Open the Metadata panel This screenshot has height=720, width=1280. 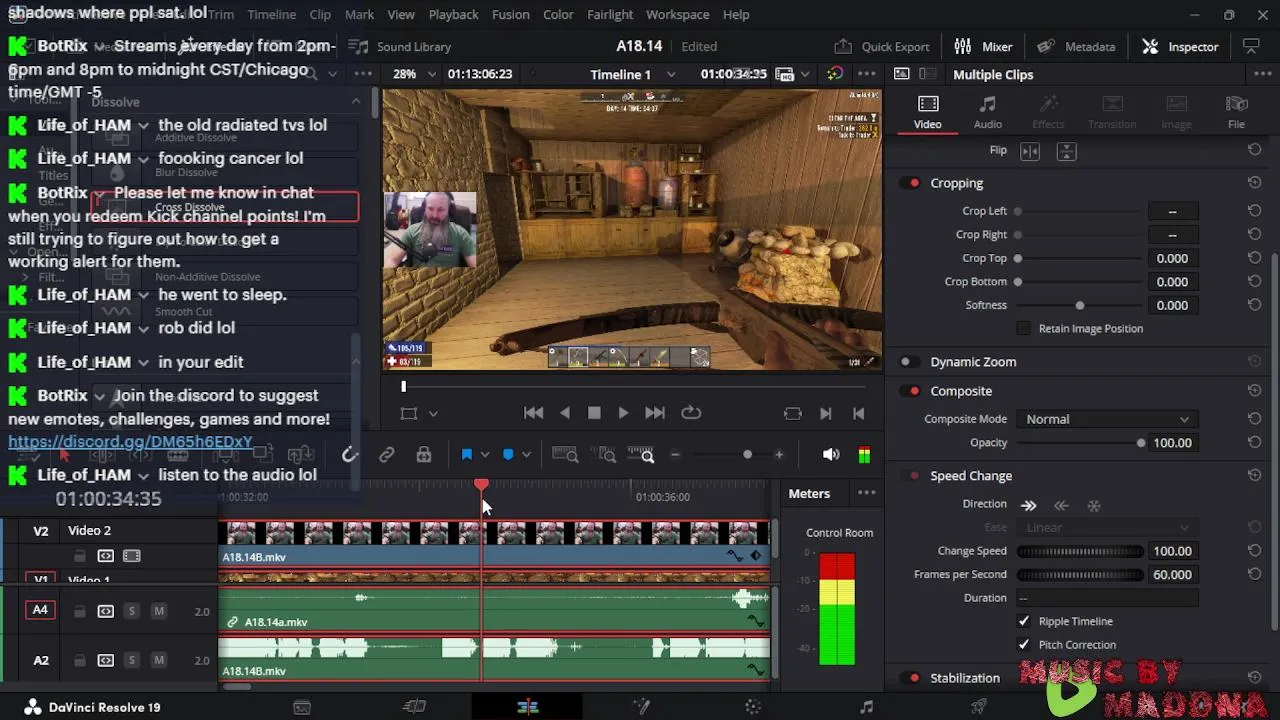point(1076,46)
